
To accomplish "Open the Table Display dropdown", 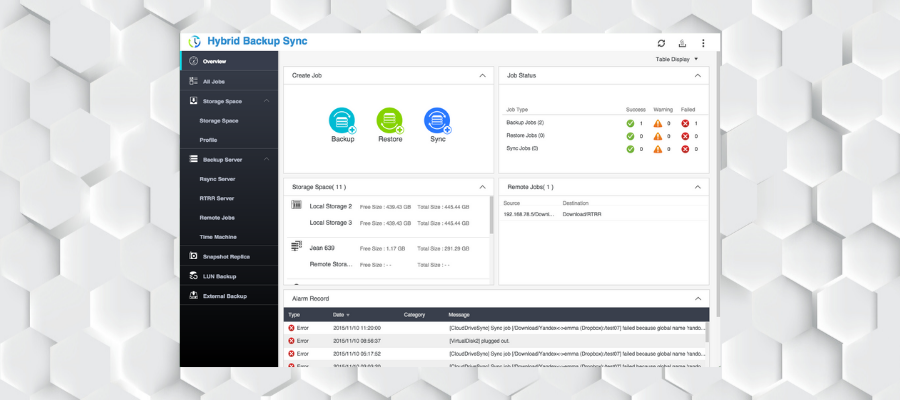I will pos(677,59).
